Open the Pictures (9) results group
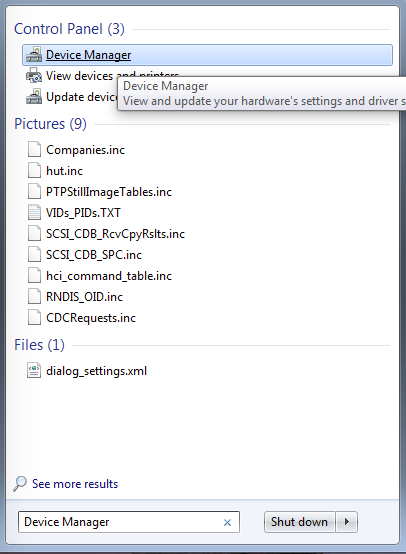Screen dimensions: 406x554 point(50,124)
